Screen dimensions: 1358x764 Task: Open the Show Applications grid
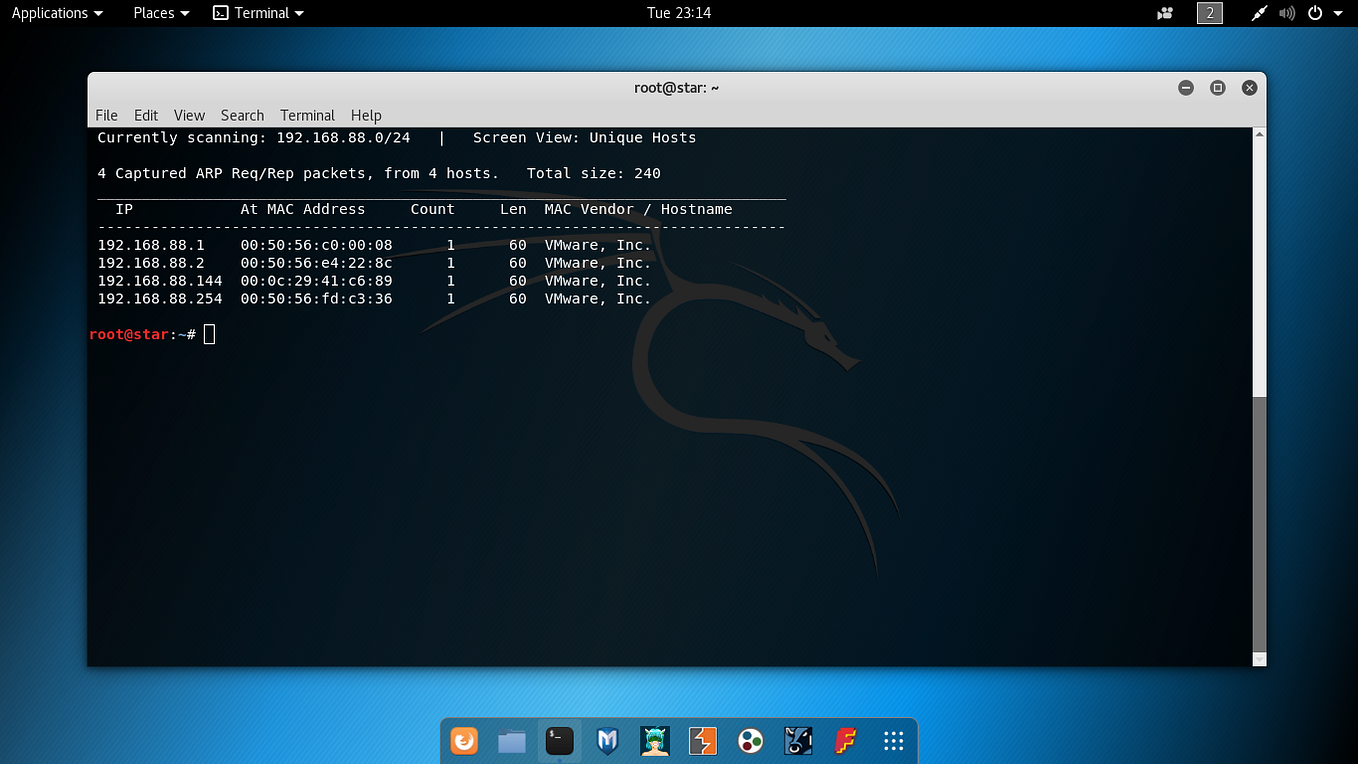893,741
